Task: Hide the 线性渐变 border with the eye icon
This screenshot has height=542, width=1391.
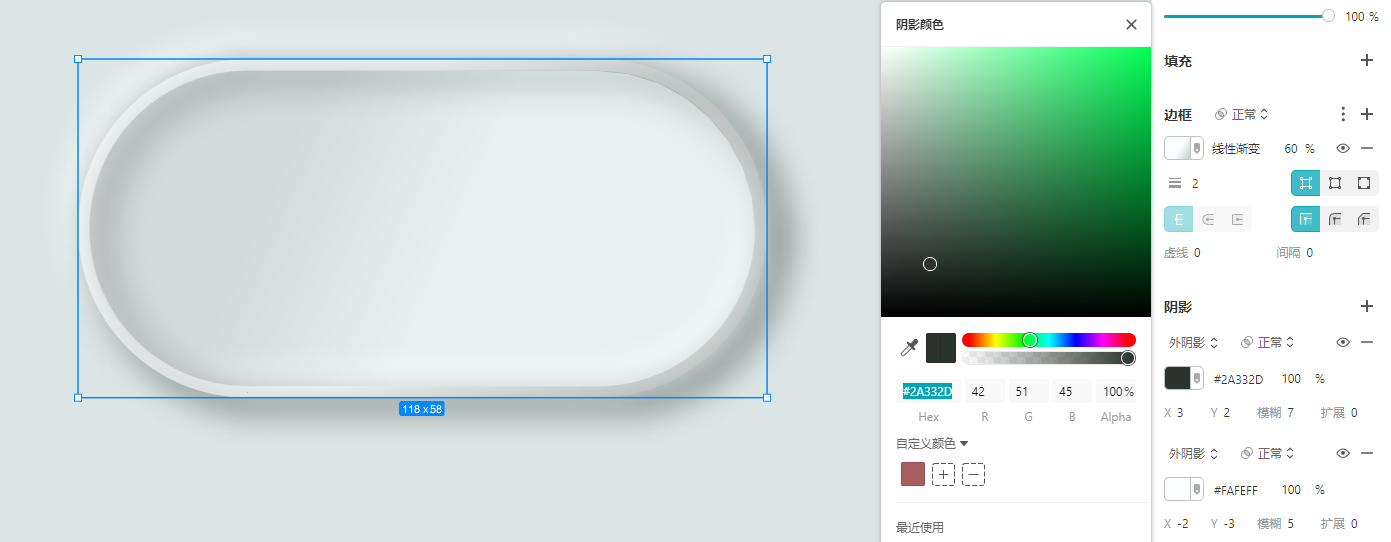Action: [x=1343, y=148]
